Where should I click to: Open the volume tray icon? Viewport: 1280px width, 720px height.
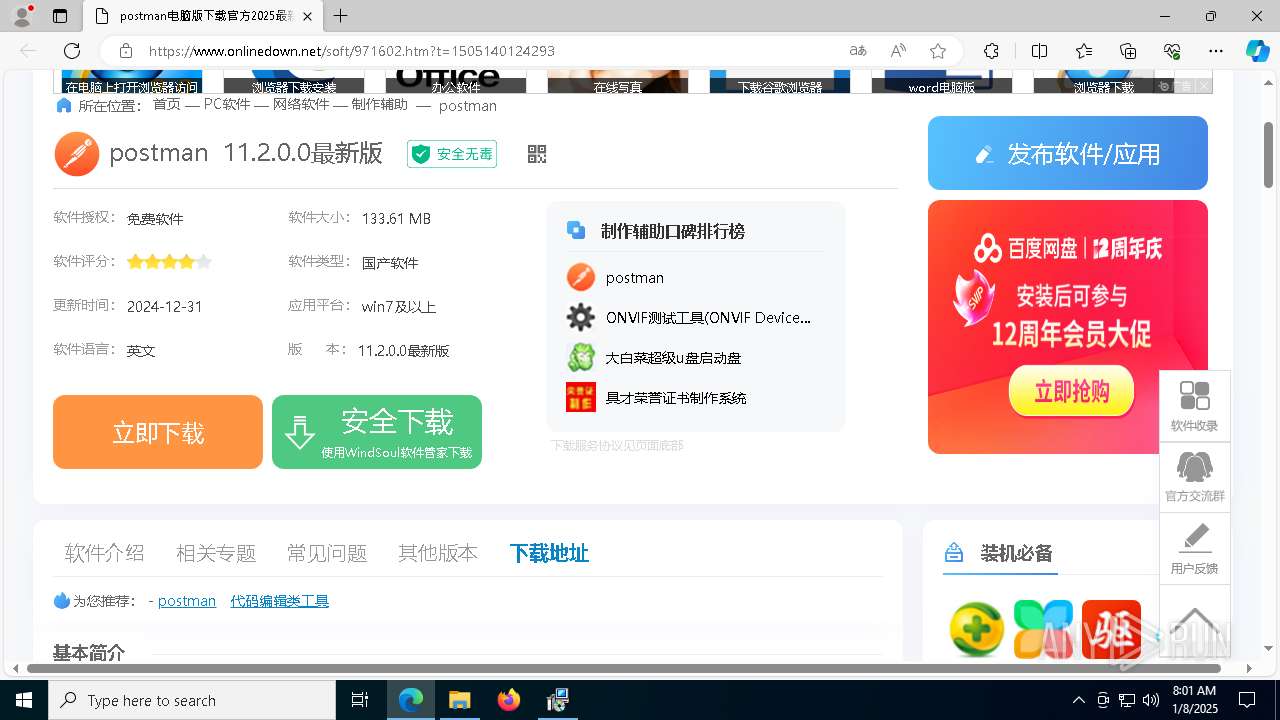click(1151, 700)
